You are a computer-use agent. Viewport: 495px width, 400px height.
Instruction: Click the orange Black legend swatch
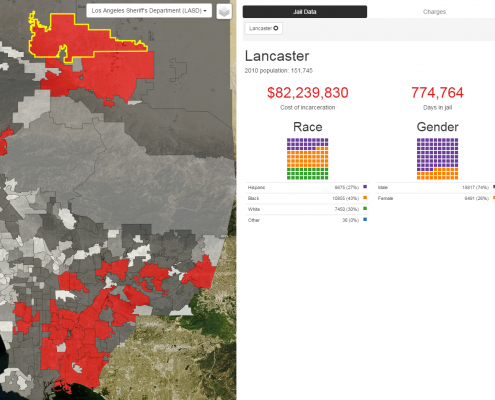(365, 198)
